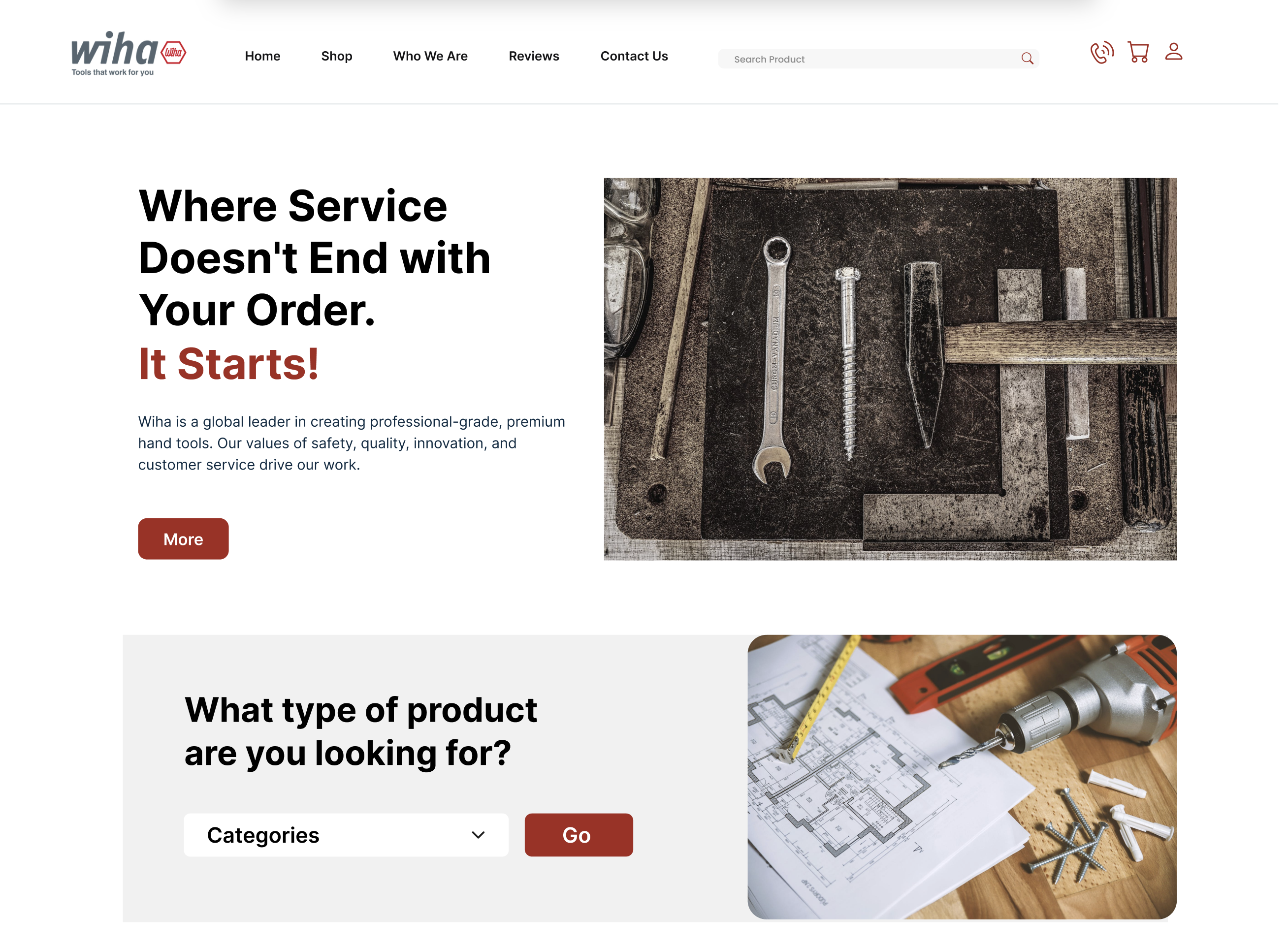
Task: Go to the Home menu item
Action: [262, 56]
